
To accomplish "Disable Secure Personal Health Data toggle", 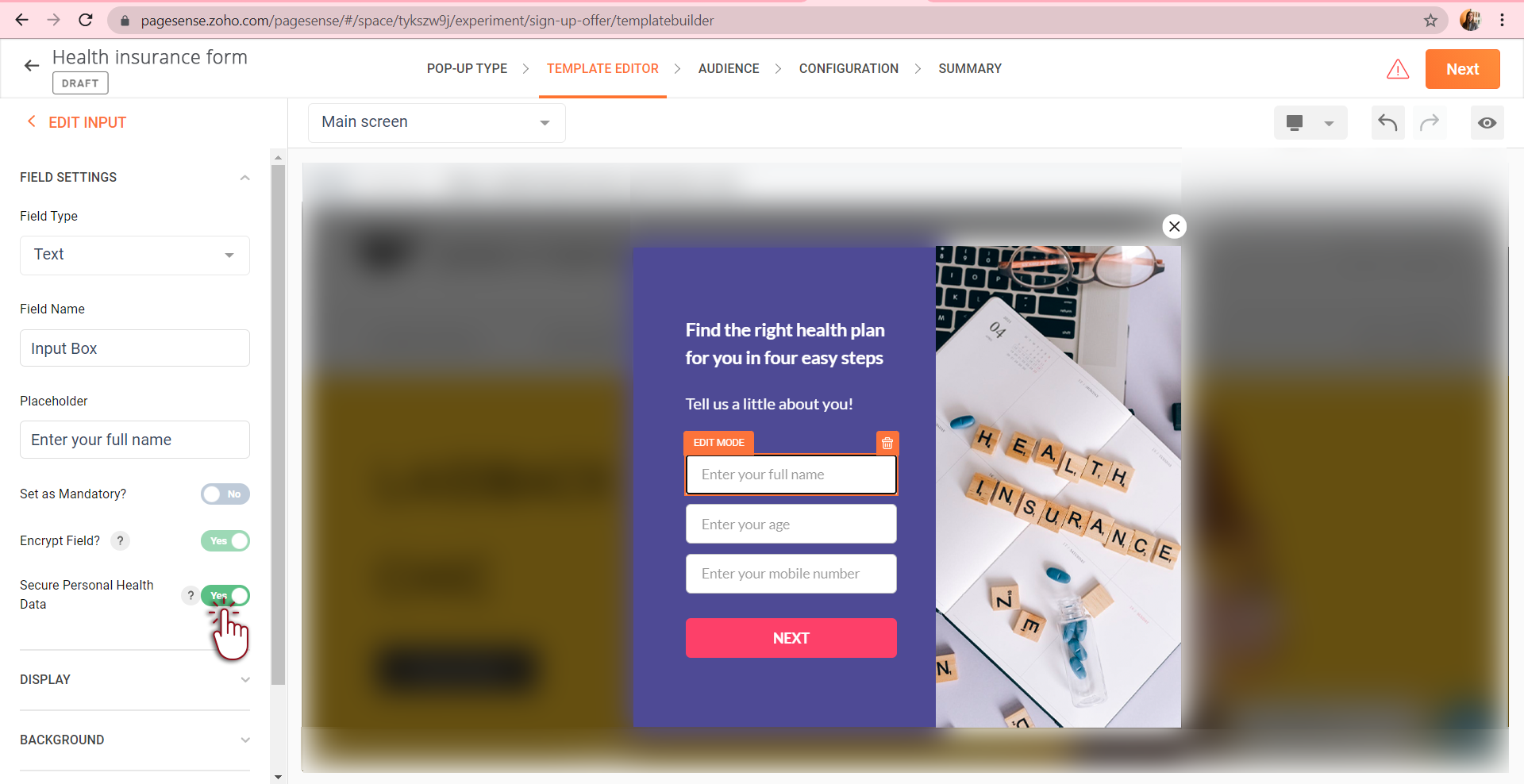I will [x=225, y=595].
